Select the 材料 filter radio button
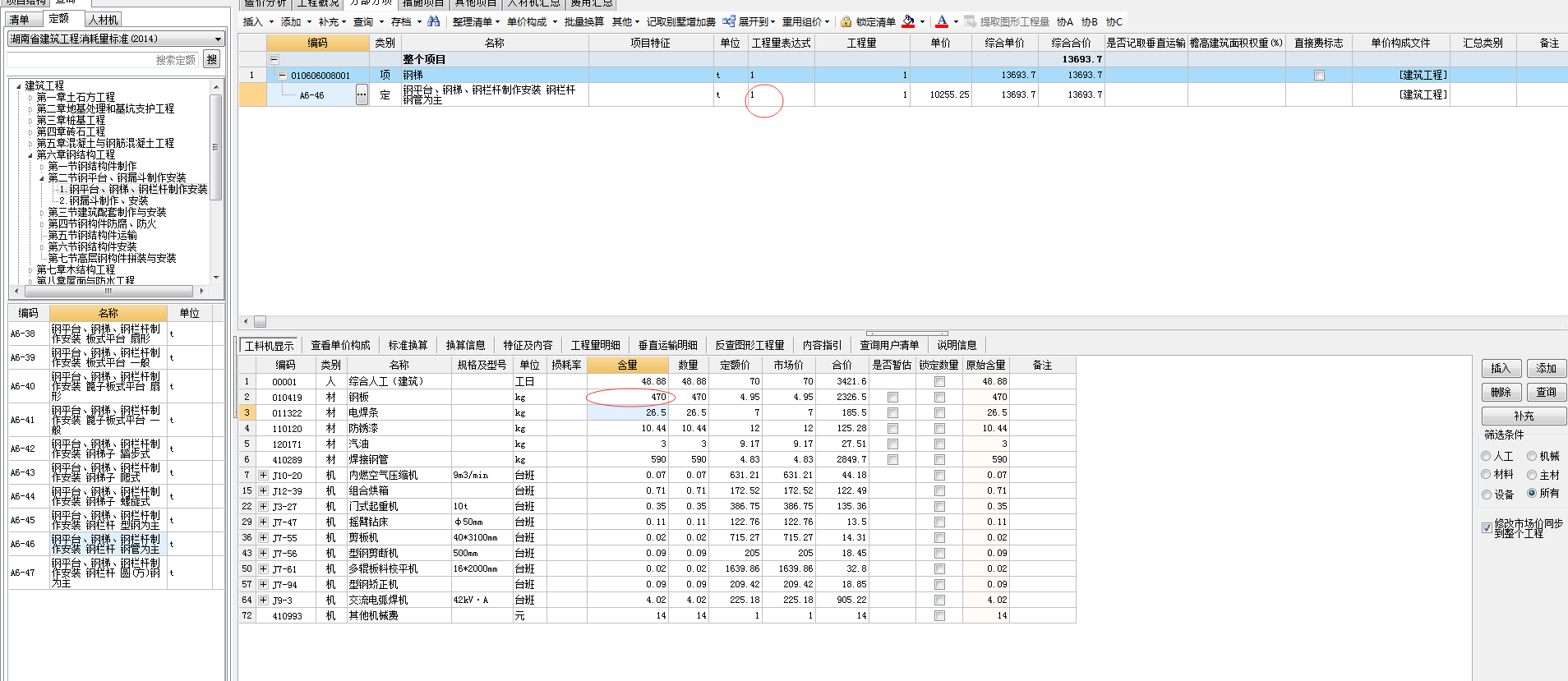Viewport: 1568px width, 681px height. [1486, 474]
